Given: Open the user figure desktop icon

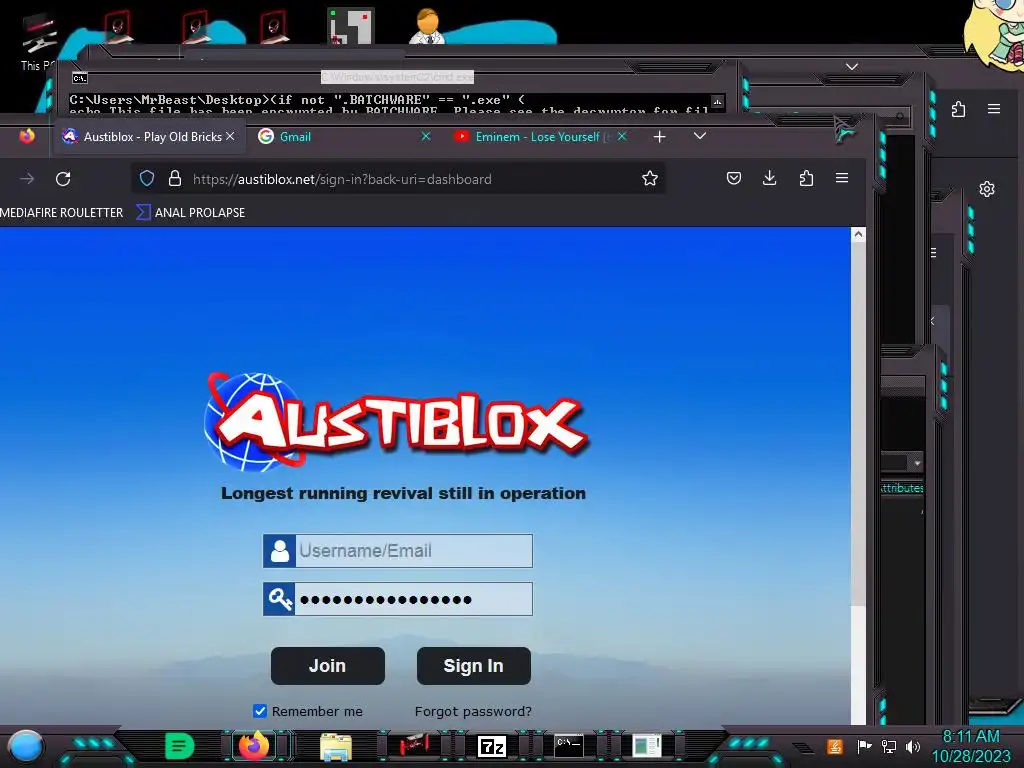Looking at the screenshot, I should pyautogui.click(x=427, y=26).
